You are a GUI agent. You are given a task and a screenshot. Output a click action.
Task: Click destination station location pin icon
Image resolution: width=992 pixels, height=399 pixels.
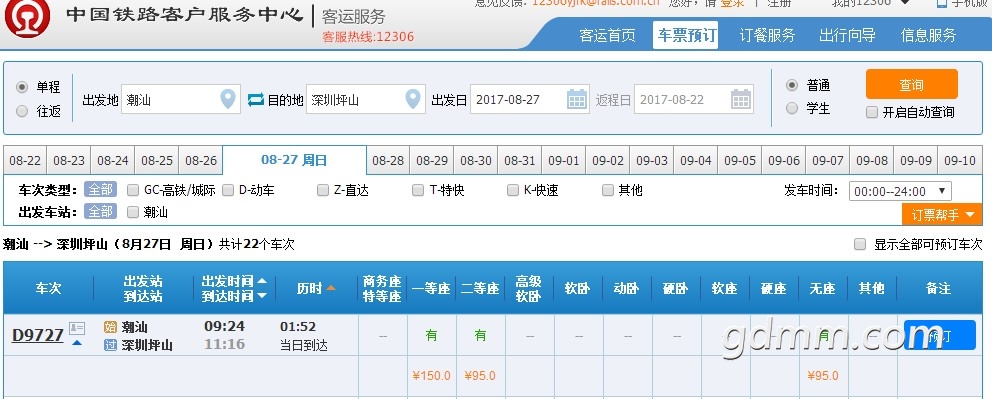tap(412, 99)
